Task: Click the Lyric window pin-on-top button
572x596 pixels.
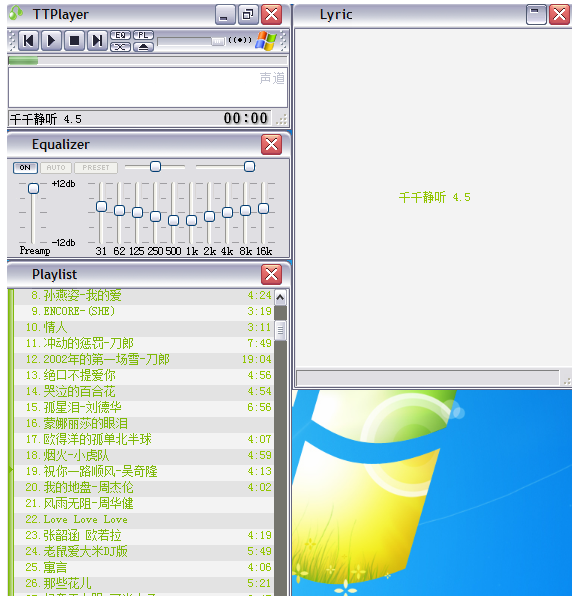Action: (x=536, y=15)
